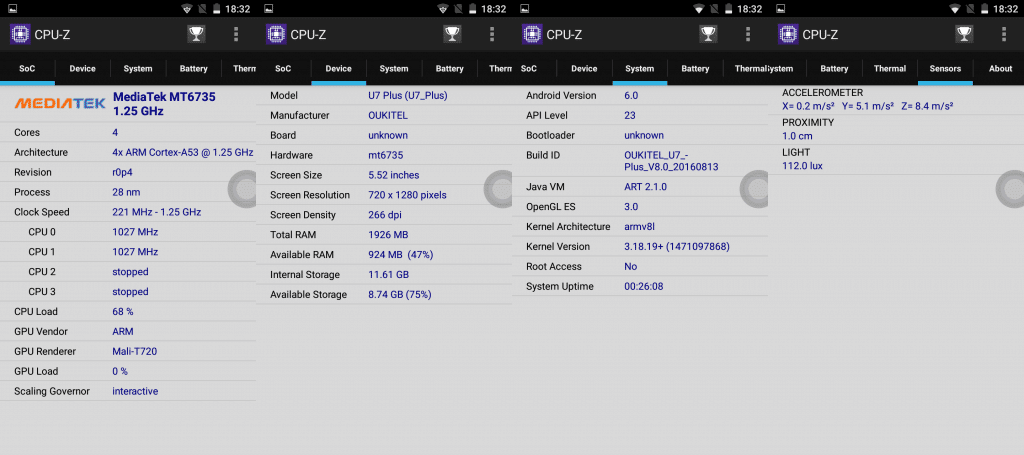Click the API Level value '23'
The width and height of the screenshot is (1024, 455).
click(x=630, y=116)
